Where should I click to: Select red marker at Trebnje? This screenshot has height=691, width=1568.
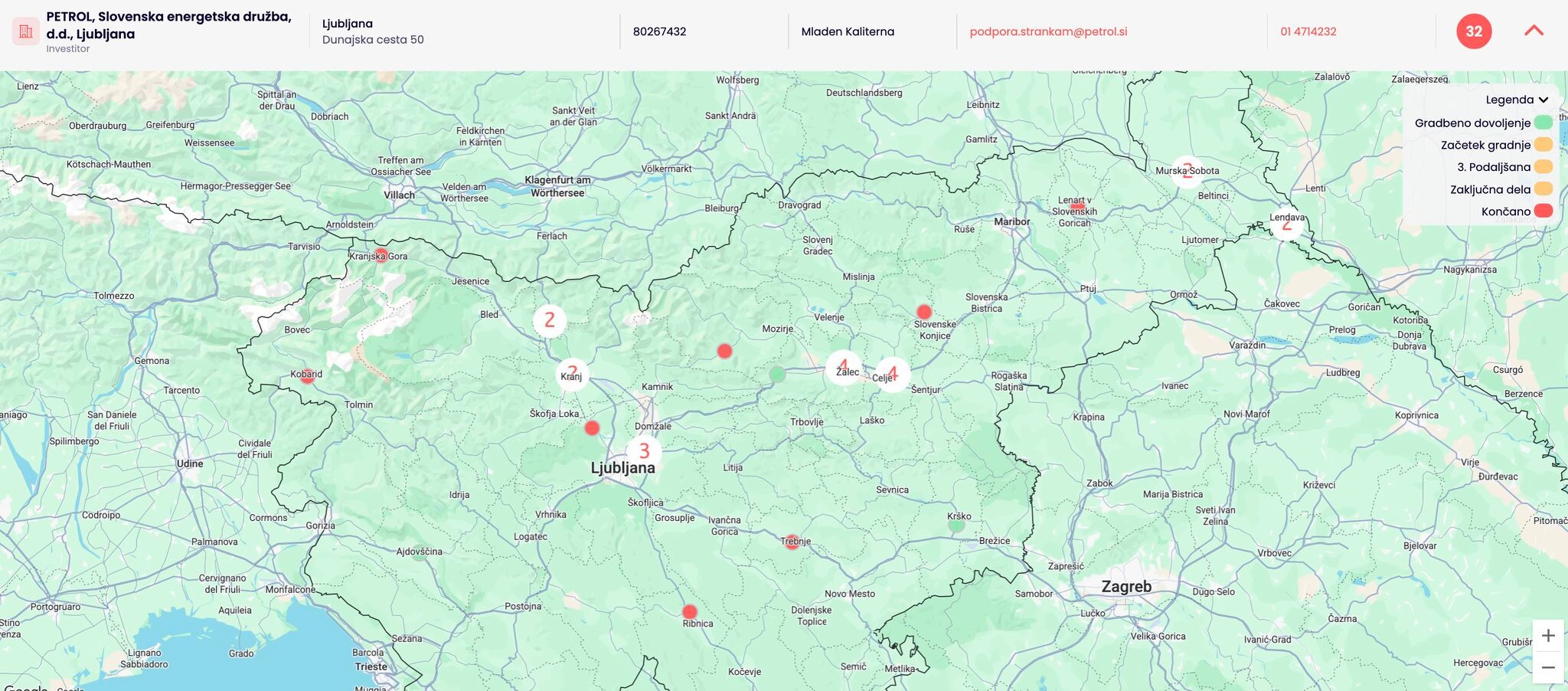[792, 542]
